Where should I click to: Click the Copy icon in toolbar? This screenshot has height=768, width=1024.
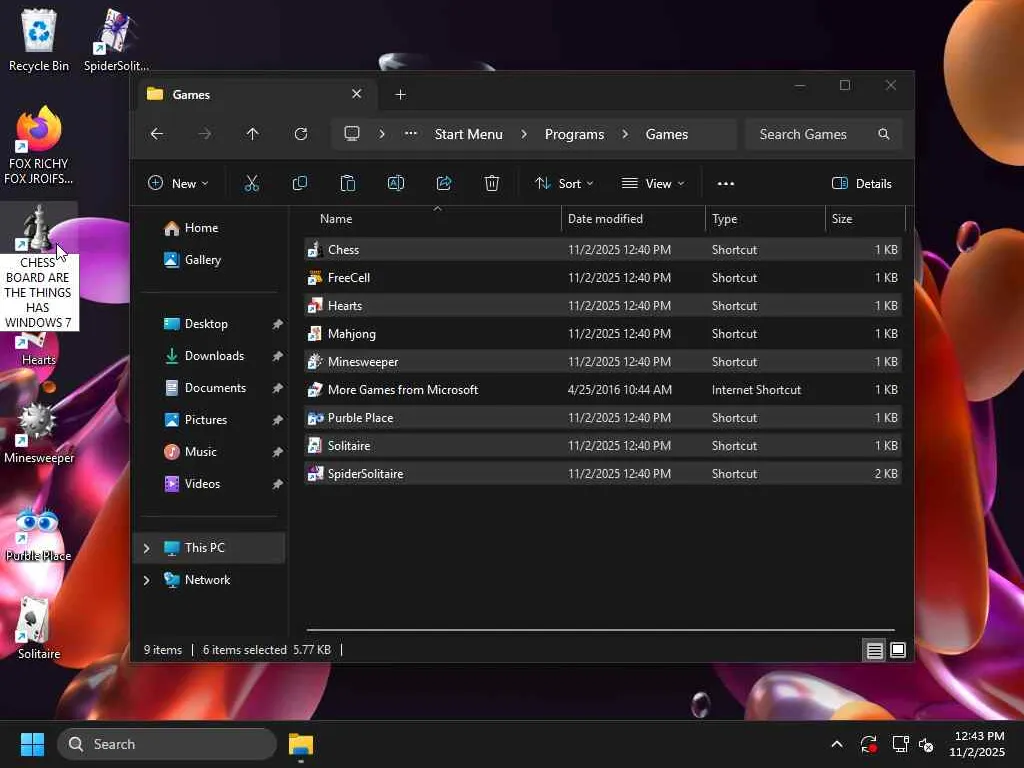[x=300, y=184]
